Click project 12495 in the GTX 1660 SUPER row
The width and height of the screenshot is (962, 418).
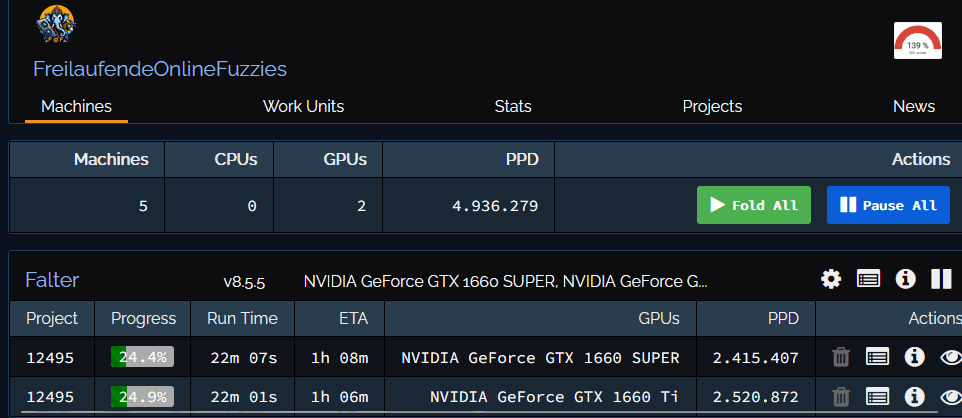click(x=50, y=357)
